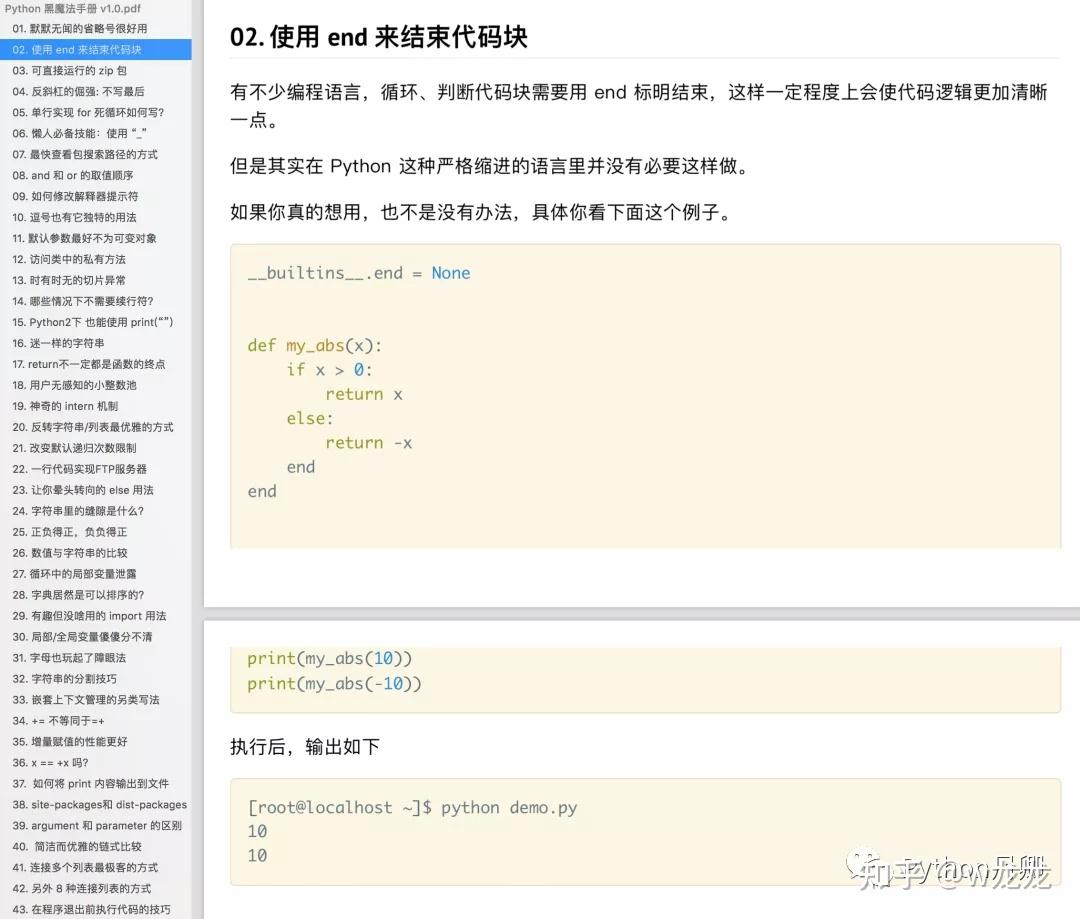
Task: Open chapter 09 如何修改解释器提示符
Action: (x=90, y=196)
